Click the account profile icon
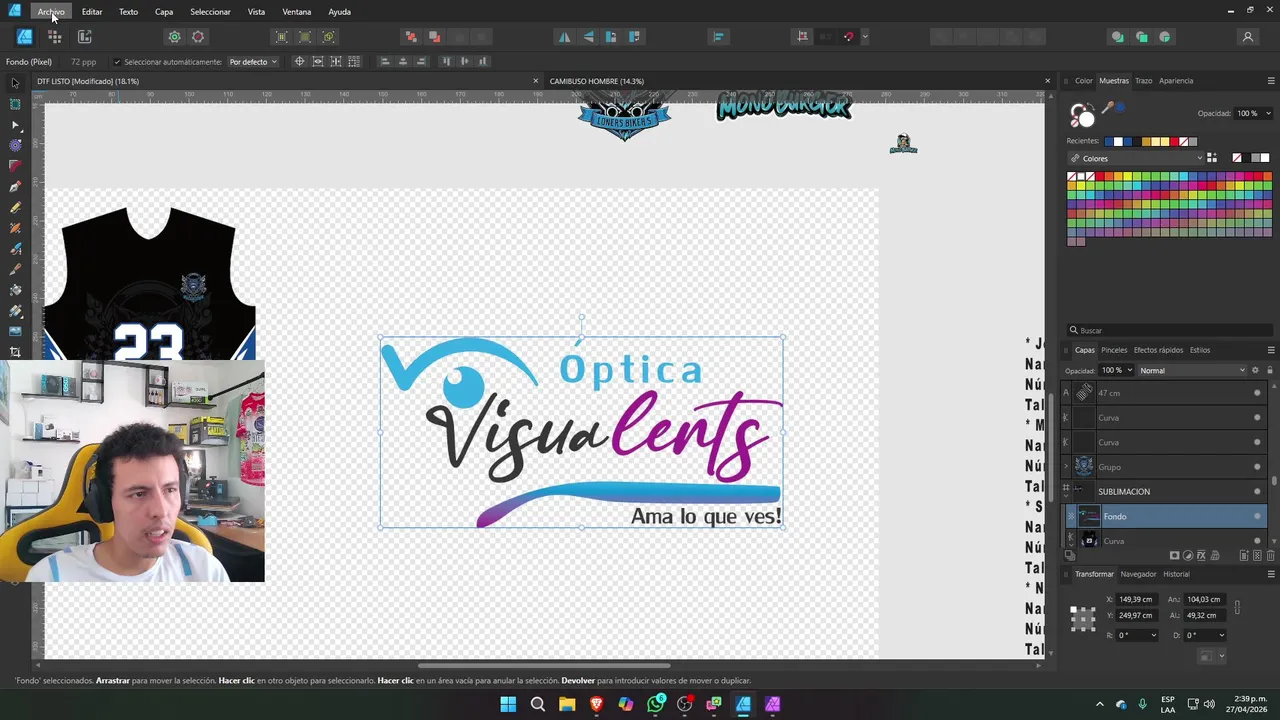 tap(1247, 37)
